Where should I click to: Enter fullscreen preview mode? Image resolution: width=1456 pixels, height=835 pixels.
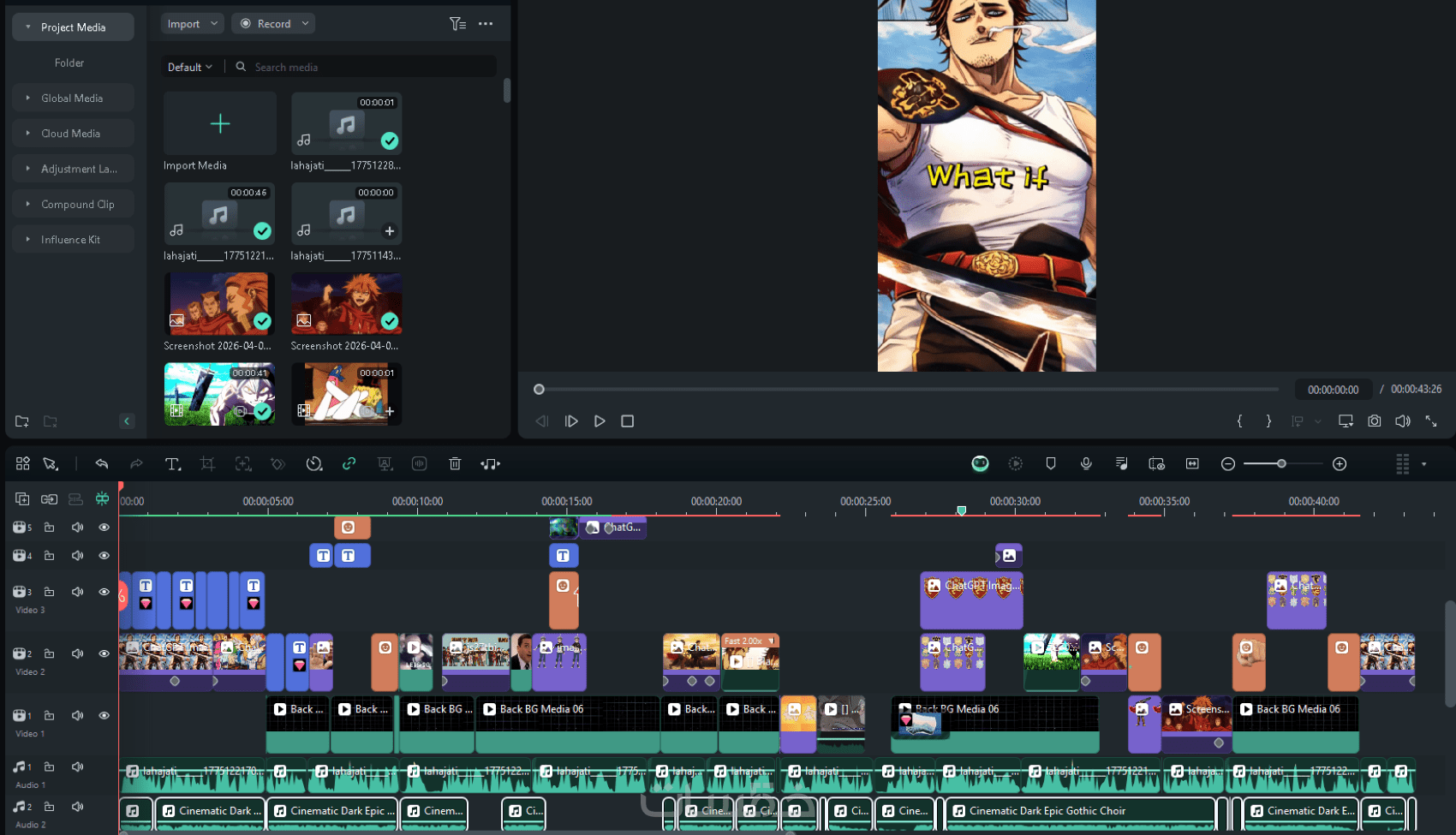click(x=1431, y=421)
